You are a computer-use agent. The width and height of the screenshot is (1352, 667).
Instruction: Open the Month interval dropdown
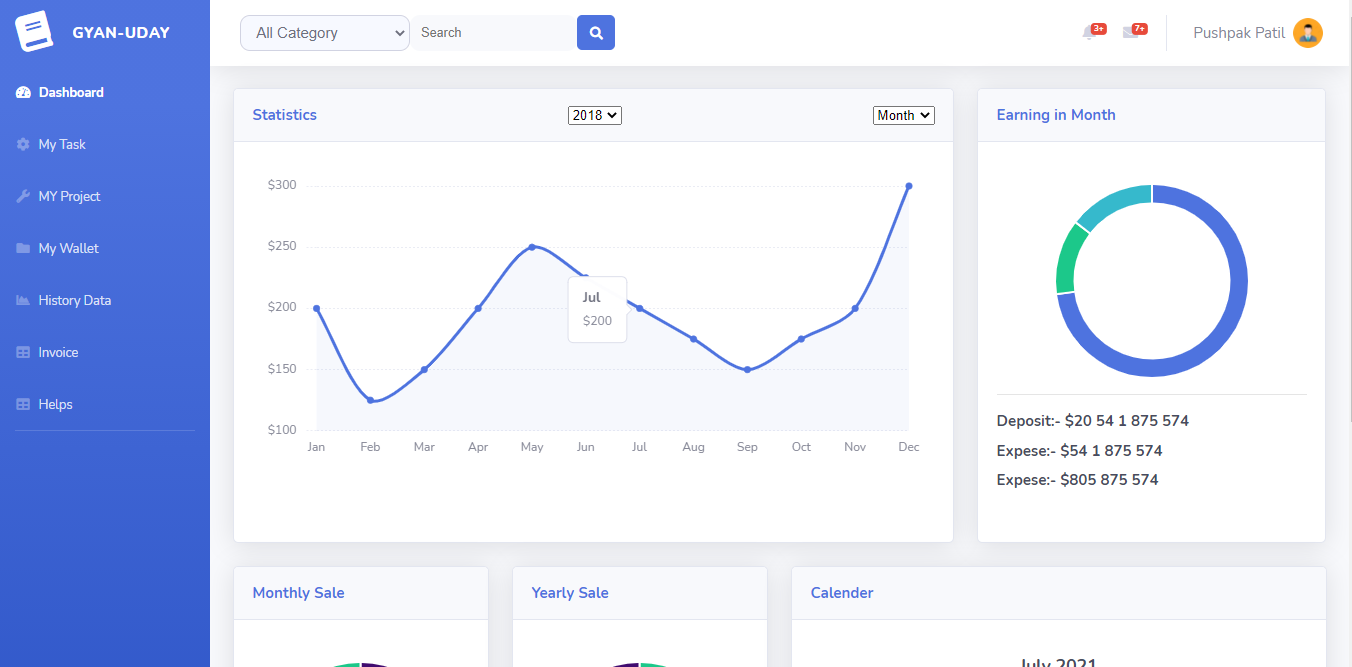coord(903,114)
